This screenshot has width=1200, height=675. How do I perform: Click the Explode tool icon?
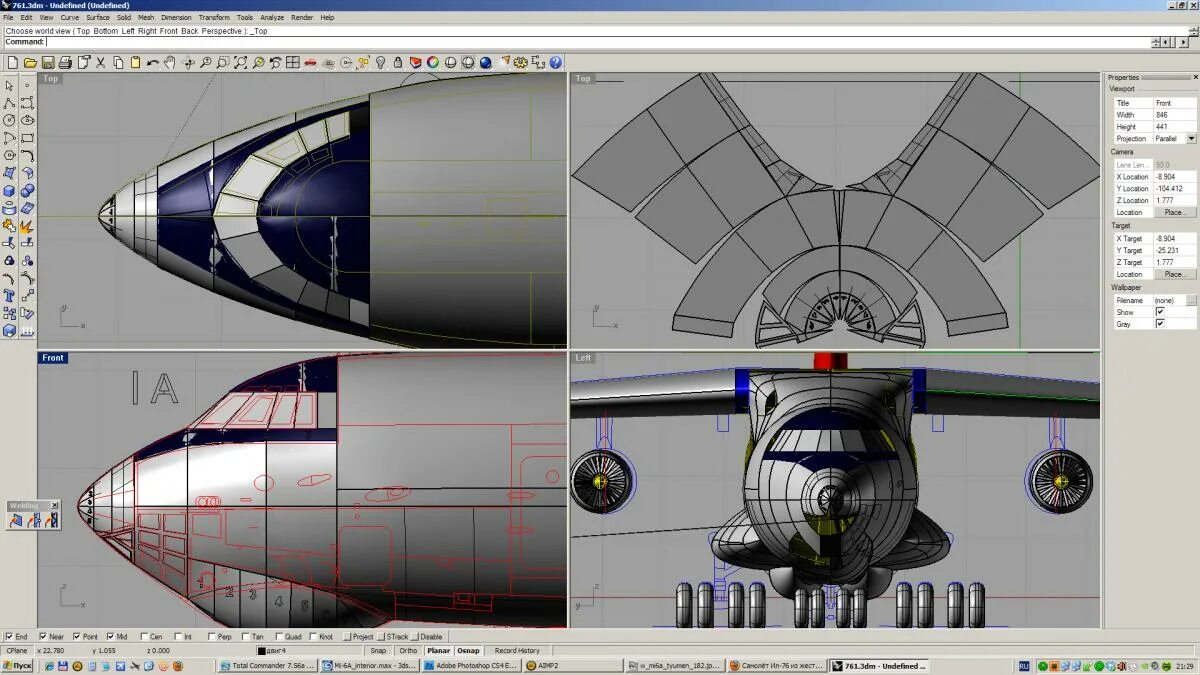pyautogui.click(x=27, y=226)
